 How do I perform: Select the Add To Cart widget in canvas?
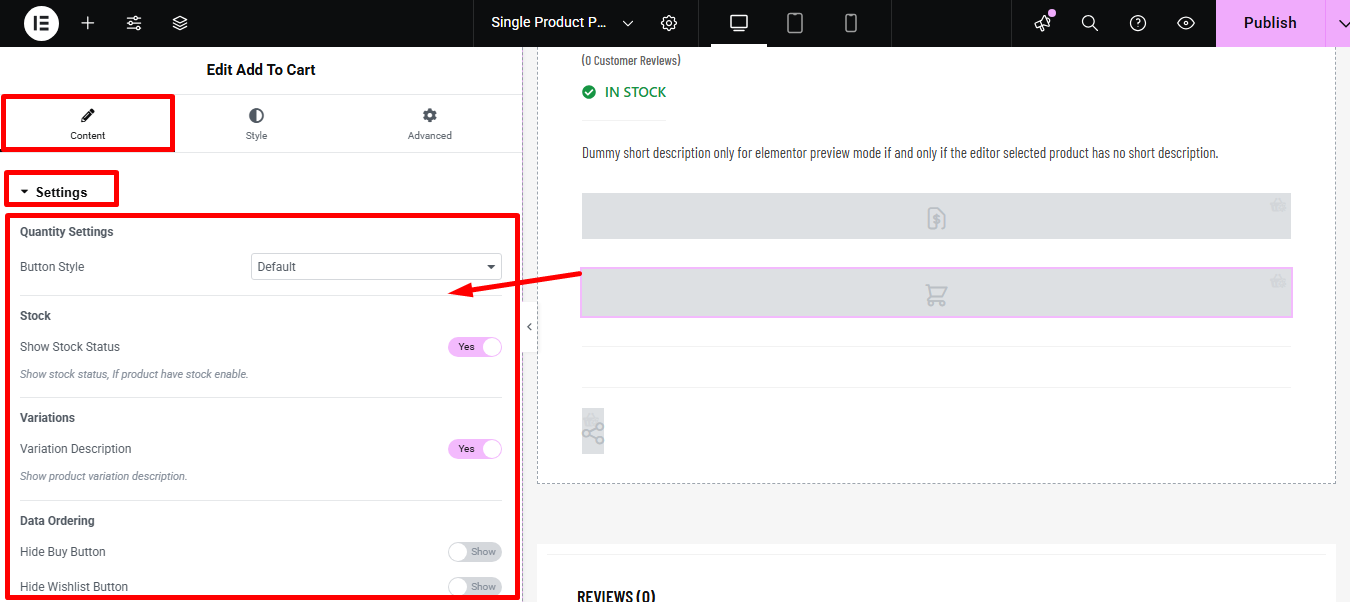tap(935, 292)
